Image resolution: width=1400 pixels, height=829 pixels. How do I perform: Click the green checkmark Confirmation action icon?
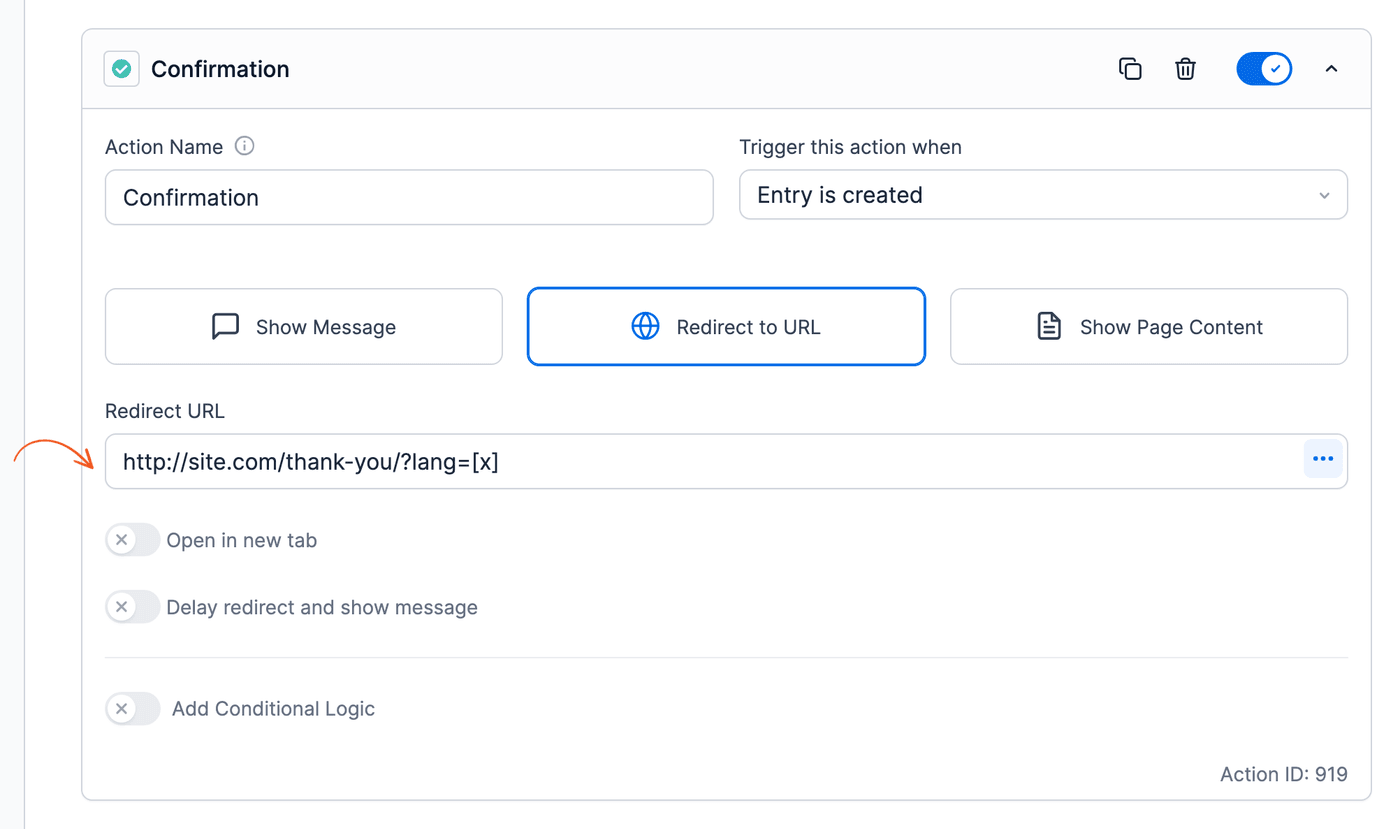point(122,69)
